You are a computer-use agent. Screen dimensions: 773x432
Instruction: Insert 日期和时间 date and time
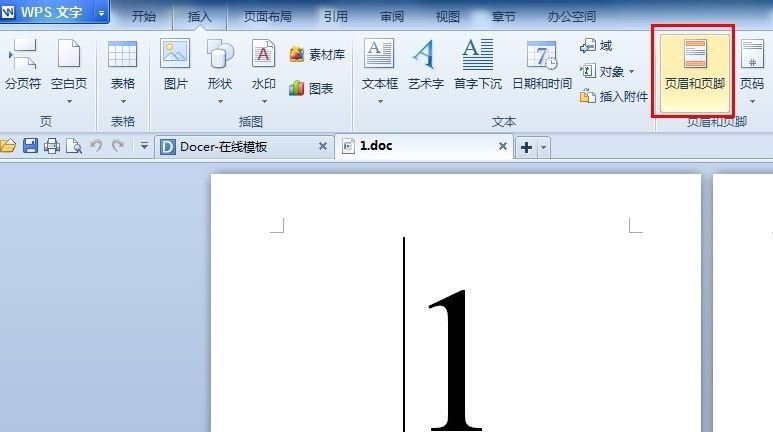click(542, 64)
